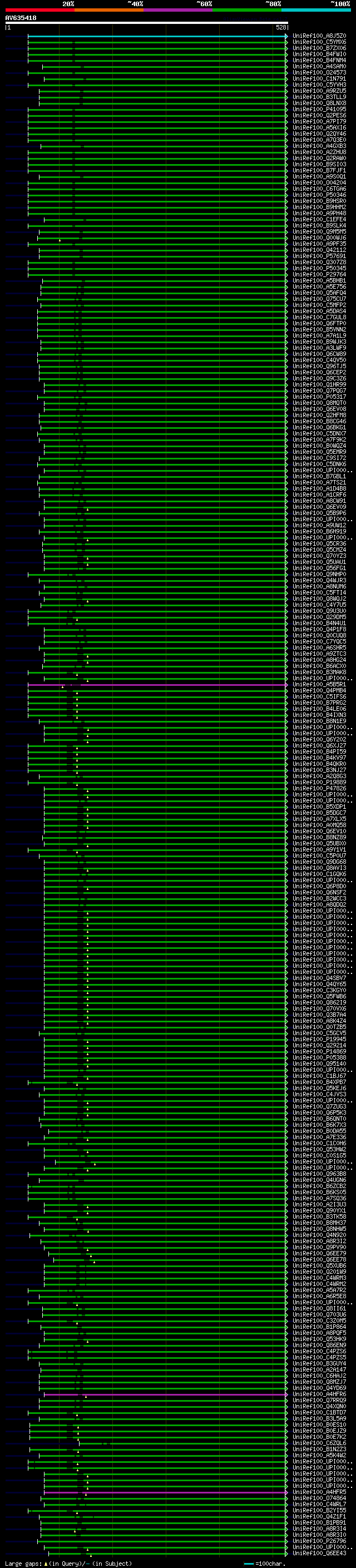Choose subject UniRef100_B3TLL9
This screenshot has width=356, height=1568.
coord(319,97)
